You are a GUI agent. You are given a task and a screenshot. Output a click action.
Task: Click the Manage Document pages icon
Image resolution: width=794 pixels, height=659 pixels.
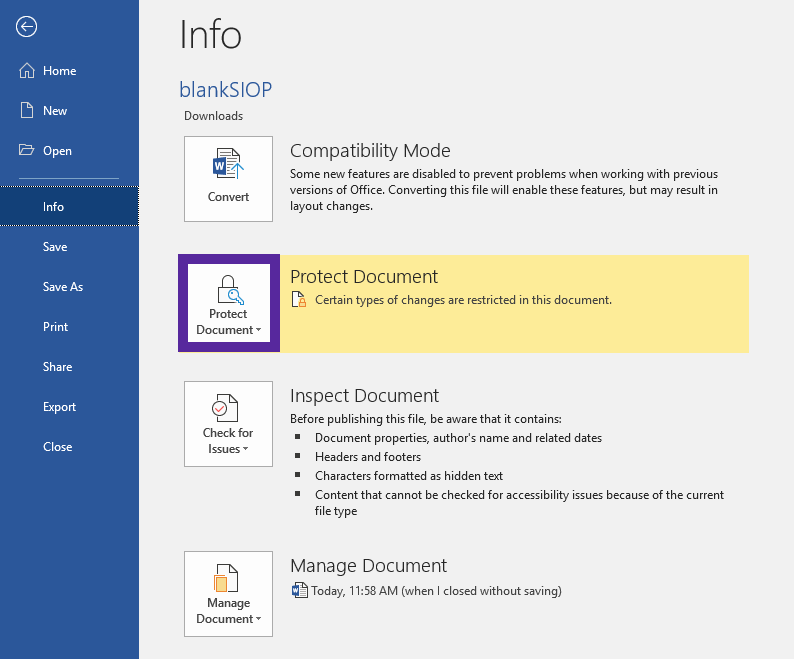tap(226, 578)
